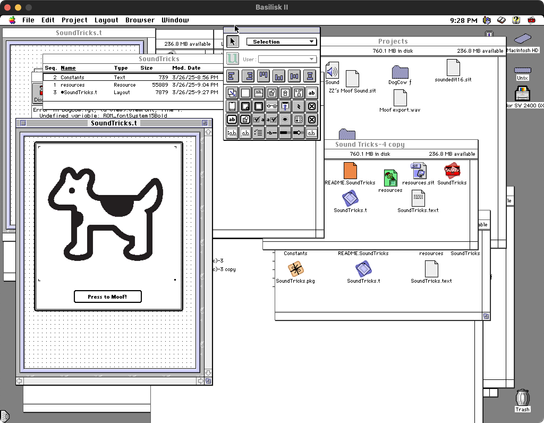Screen dimensions: 544x423
Task: Open the Project menu
Action: [74, 20]
